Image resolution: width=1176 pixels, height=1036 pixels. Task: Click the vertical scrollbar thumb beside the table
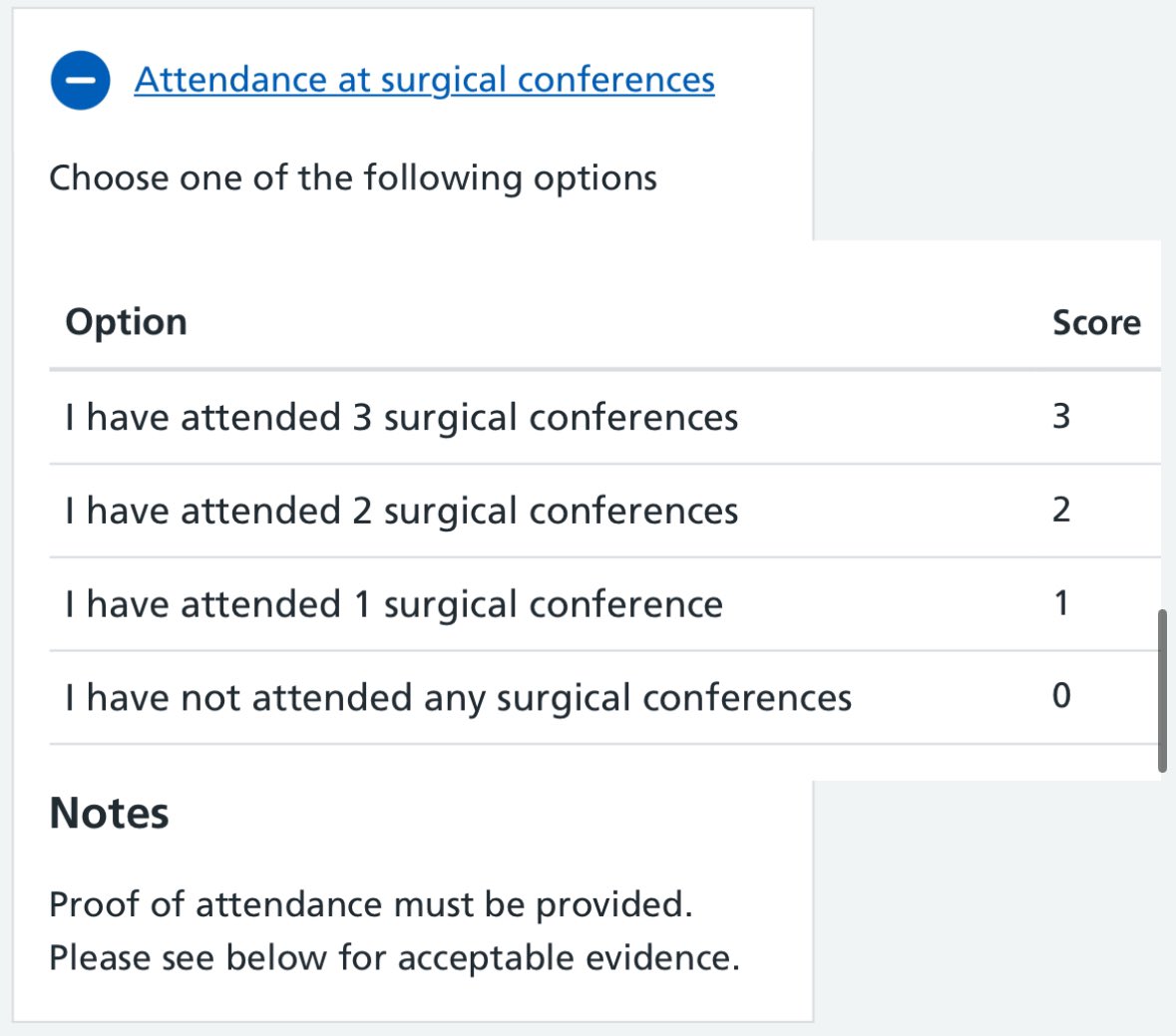(x=1162, y=690)
